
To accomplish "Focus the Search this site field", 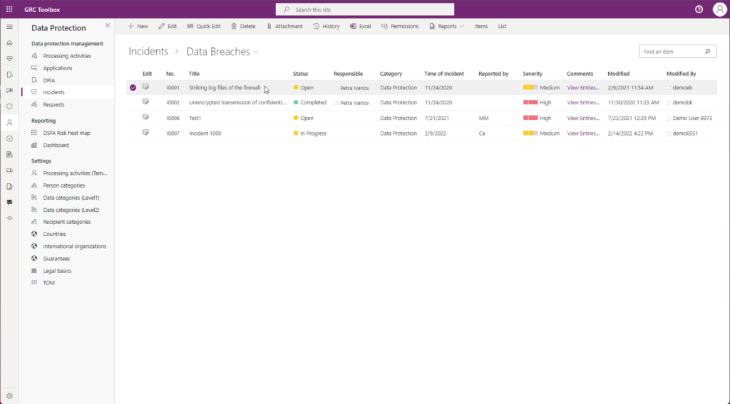I will tap(365, 9).
